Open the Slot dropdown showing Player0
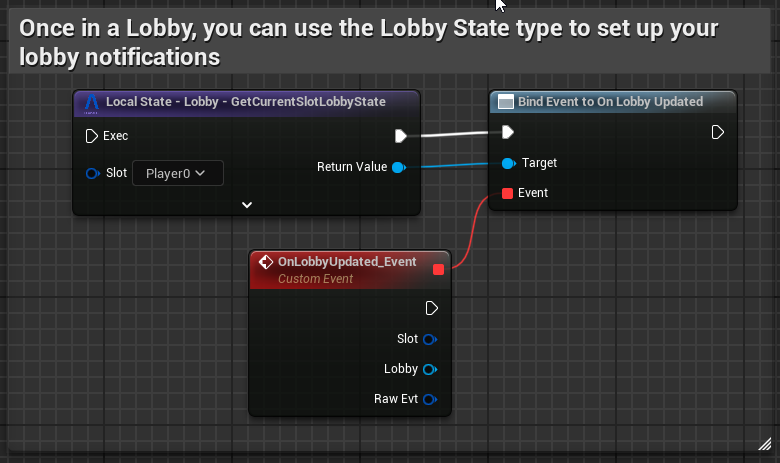 (x=177, y=173)
